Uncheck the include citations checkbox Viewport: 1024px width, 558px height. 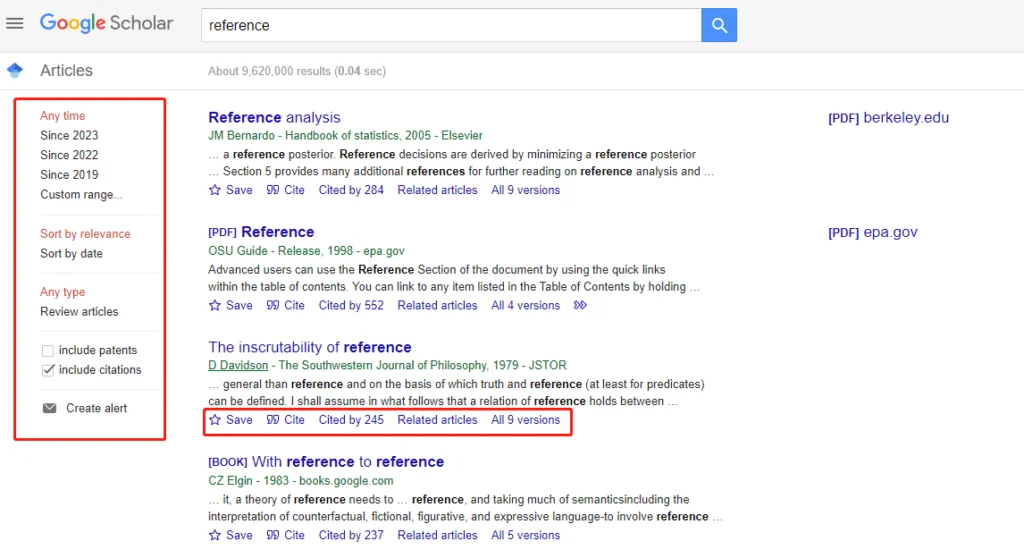[x=48, y=370]
